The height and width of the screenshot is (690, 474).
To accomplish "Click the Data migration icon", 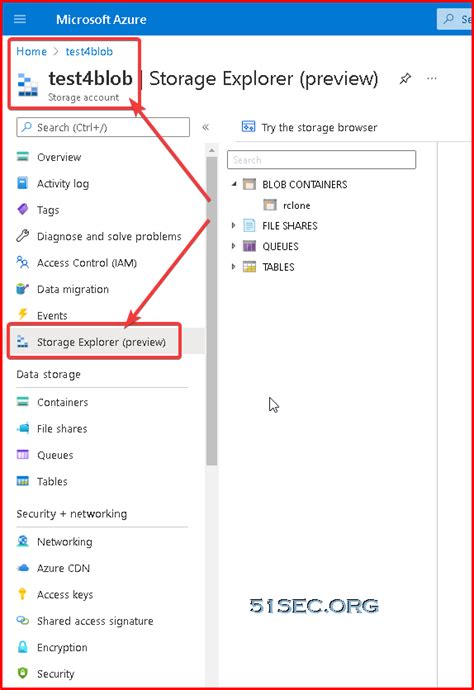I will (x=22, y=289).
